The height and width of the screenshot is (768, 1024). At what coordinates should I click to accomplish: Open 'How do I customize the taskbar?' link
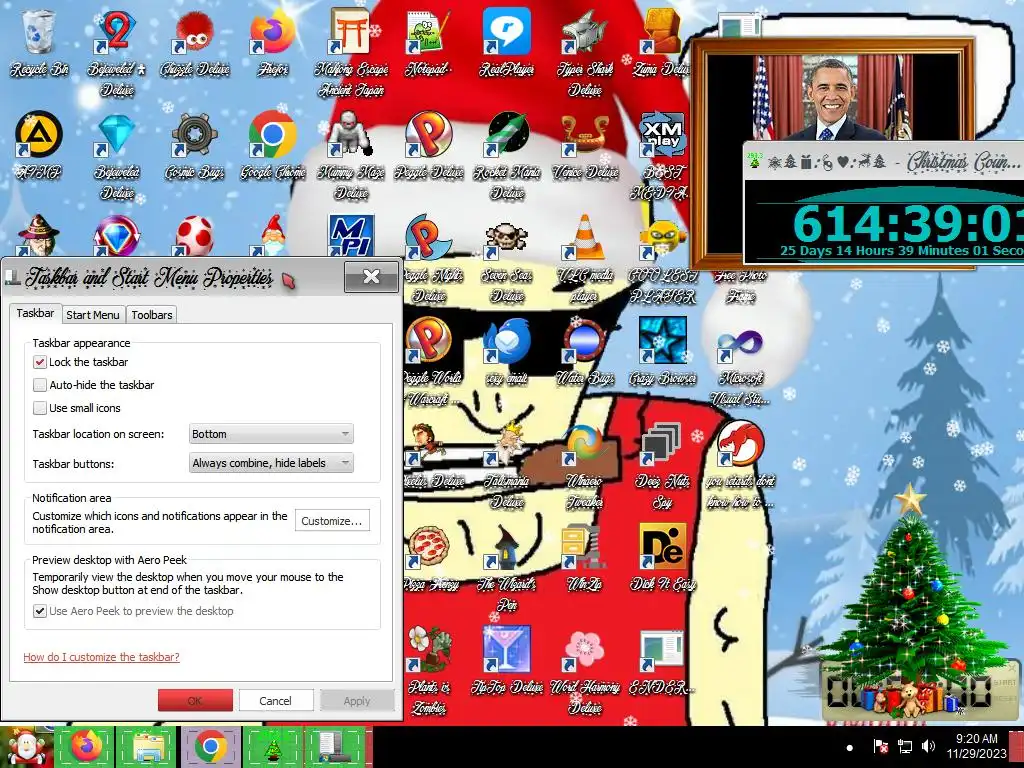(x=101, y=657)
